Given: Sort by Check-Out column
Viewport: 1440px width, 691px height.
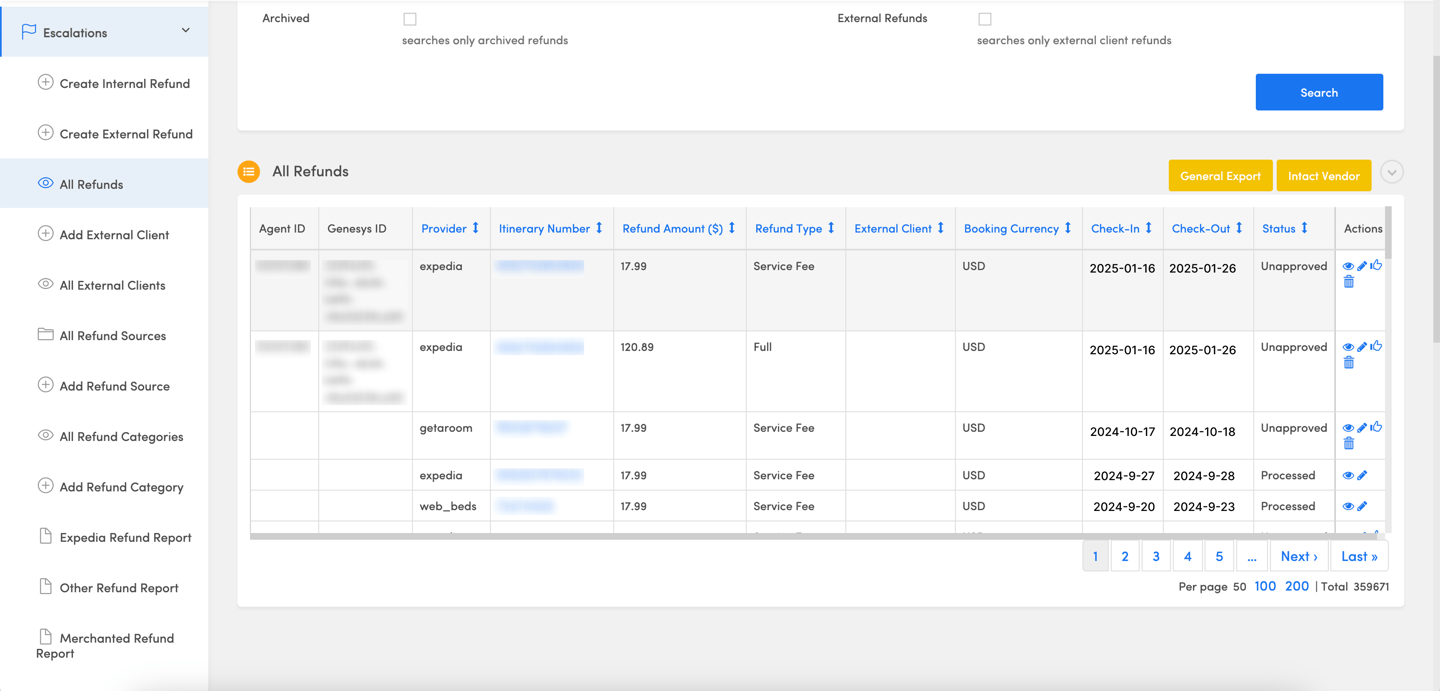Looking at the screenshot, I should 1207,228.
